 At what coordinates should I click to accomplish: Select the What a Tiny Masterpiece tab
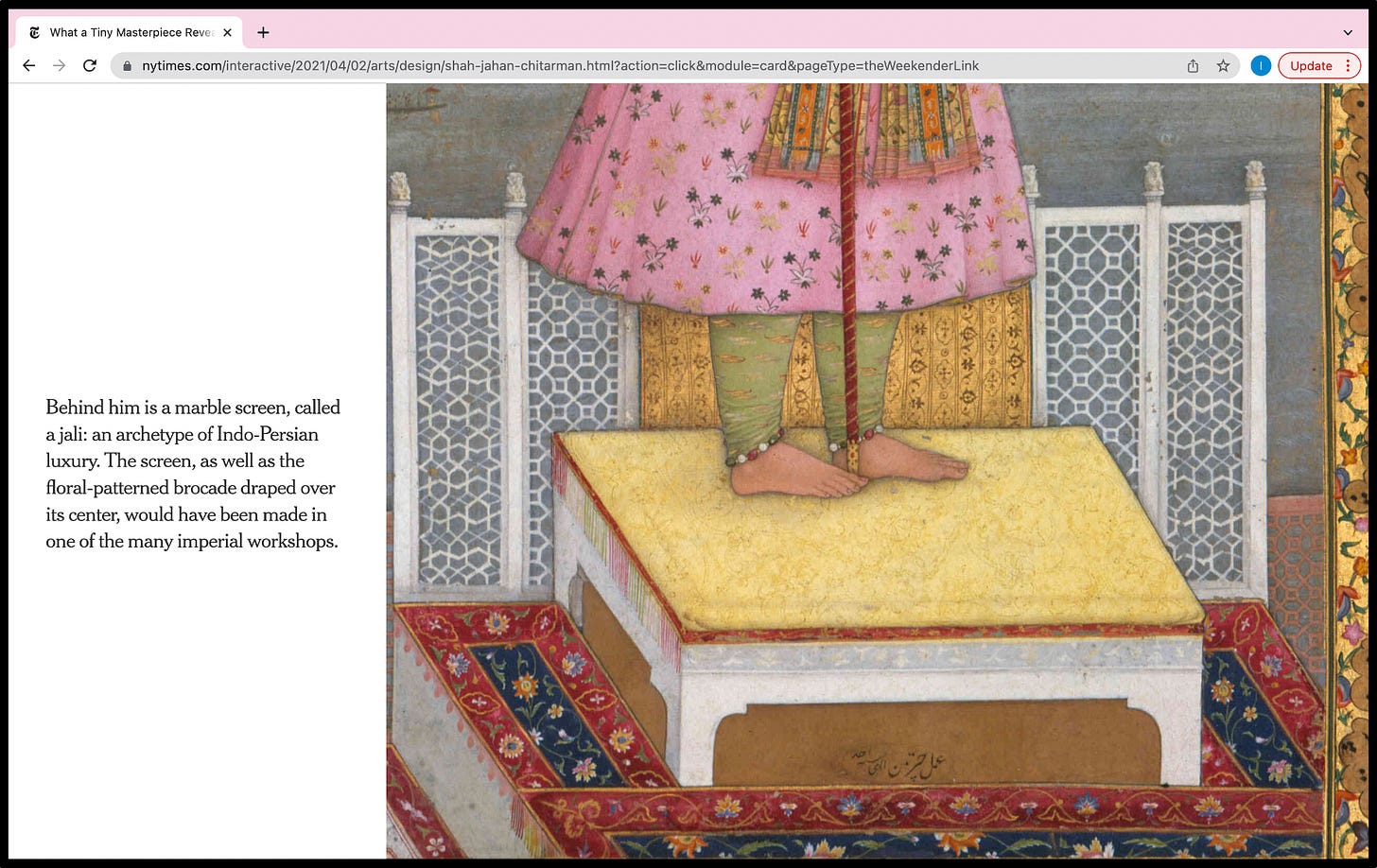pyautogui.click(x=130, y=32)
